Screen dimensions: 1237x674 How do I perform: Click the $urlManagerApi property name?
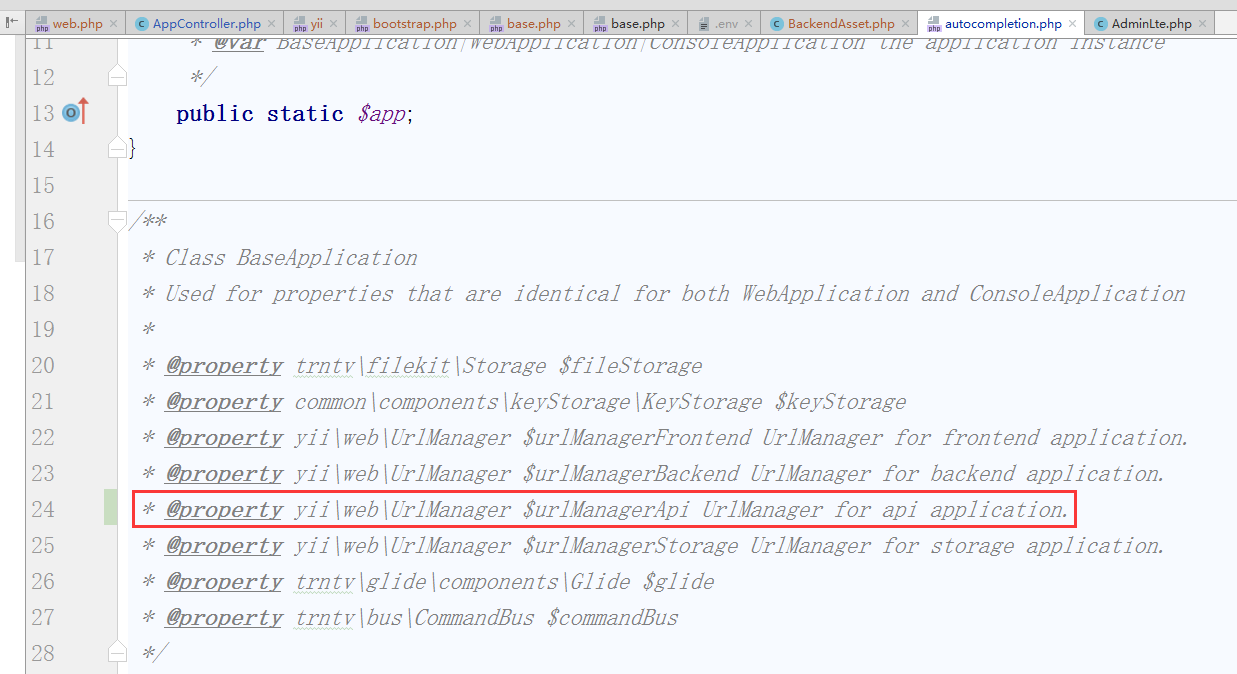click(x=606, y=509)
